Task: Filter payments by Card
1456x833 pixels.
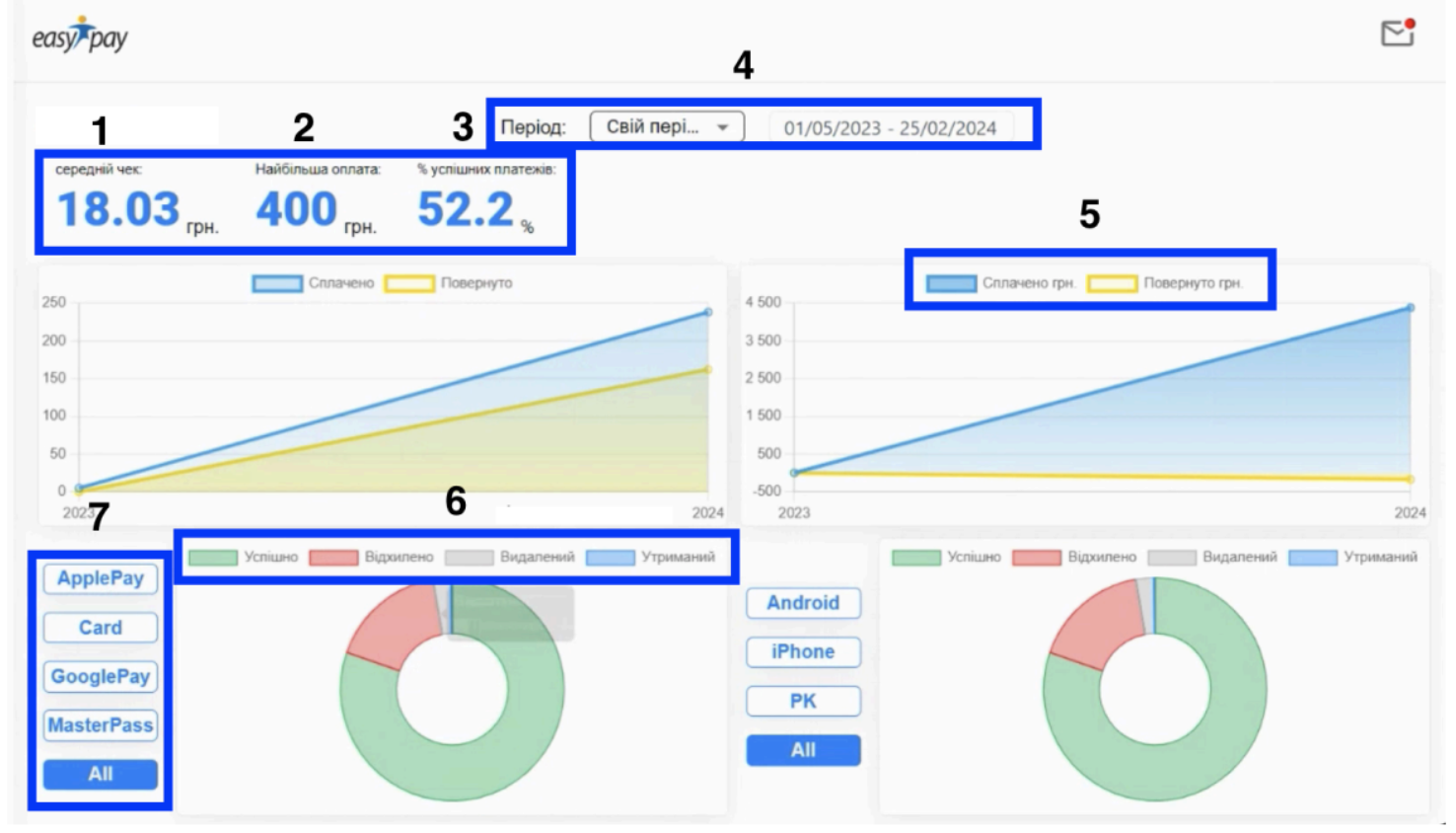Action: click(100, 628)
